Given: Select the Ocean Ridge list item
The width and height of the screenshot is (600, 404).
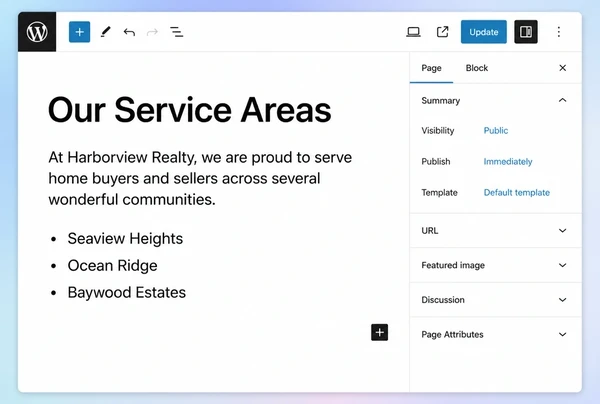Looking at the screenshot, I should pyautogui.click(x=112, y=266).
